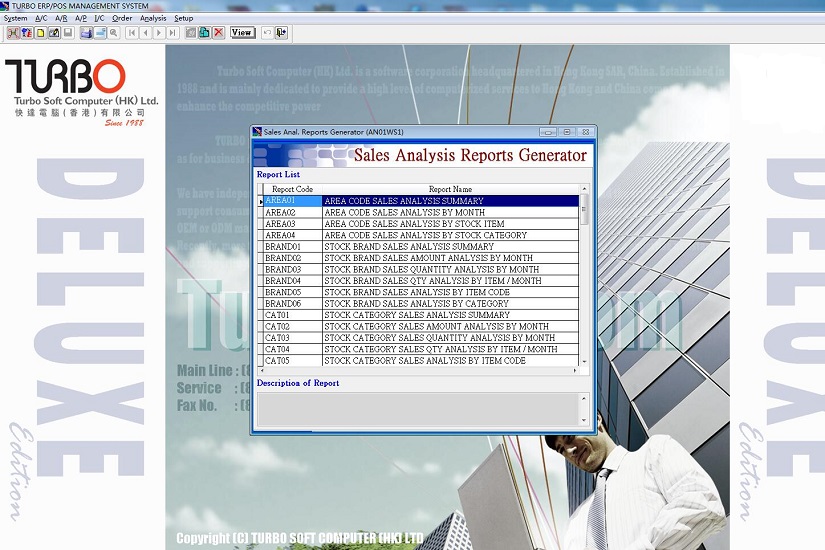Click Description of Report text box
This screenshot has height=550, width=825.
(x=419, y=409)
